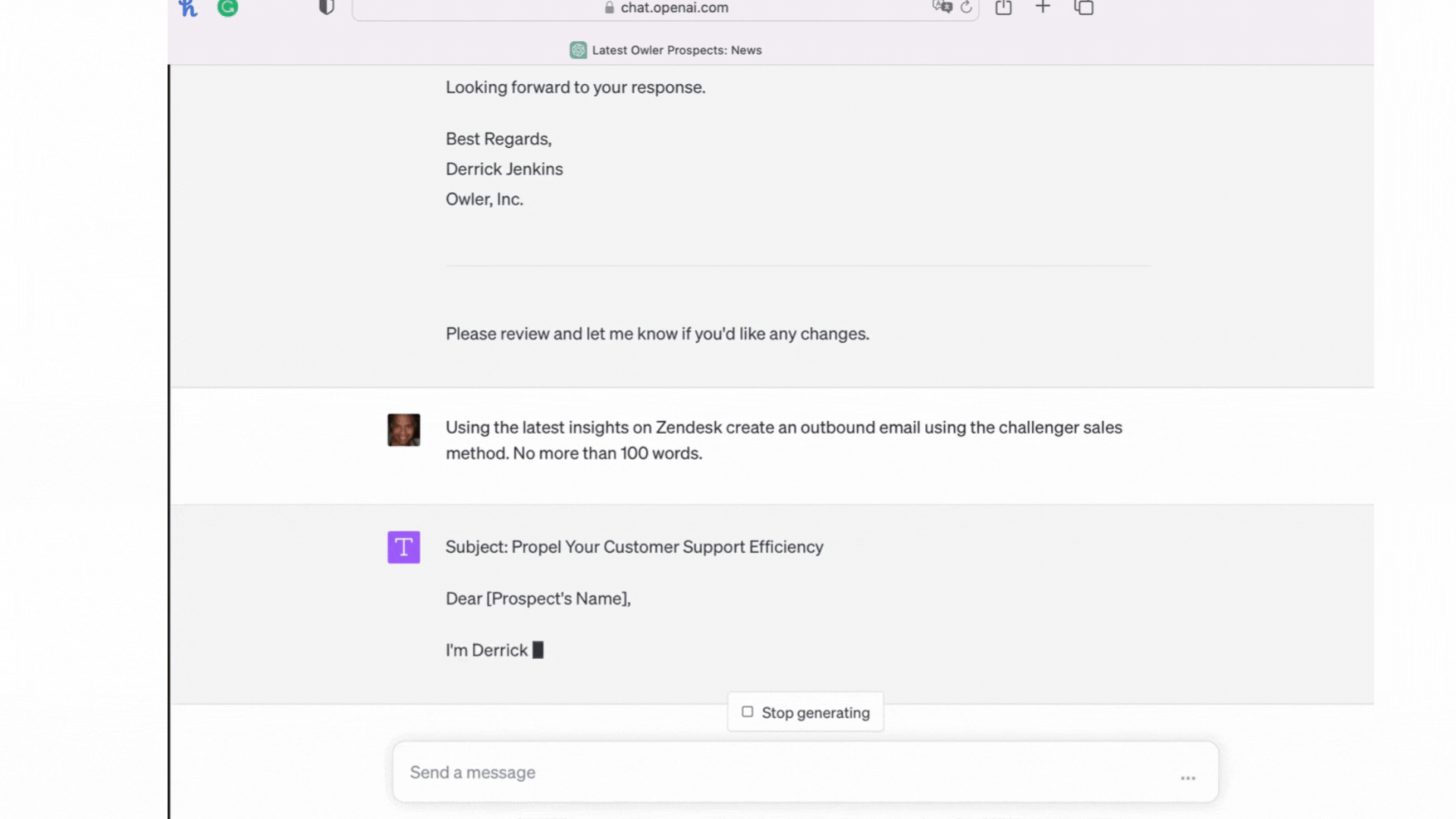The image size is (1456, 819).
Task: Select the Latest Owler Prospects tab
Action: pyautogui.click(x=676, y=50)
